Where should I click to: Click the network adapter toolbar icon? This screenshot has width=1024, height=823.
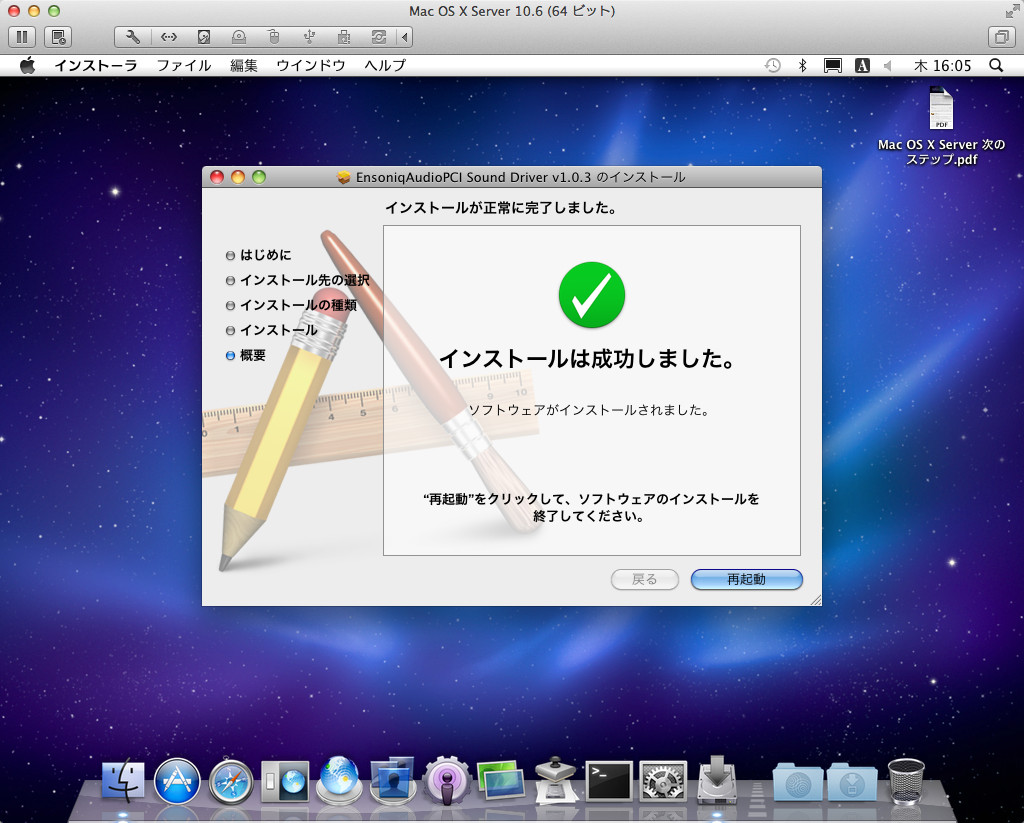pos(168,37)
